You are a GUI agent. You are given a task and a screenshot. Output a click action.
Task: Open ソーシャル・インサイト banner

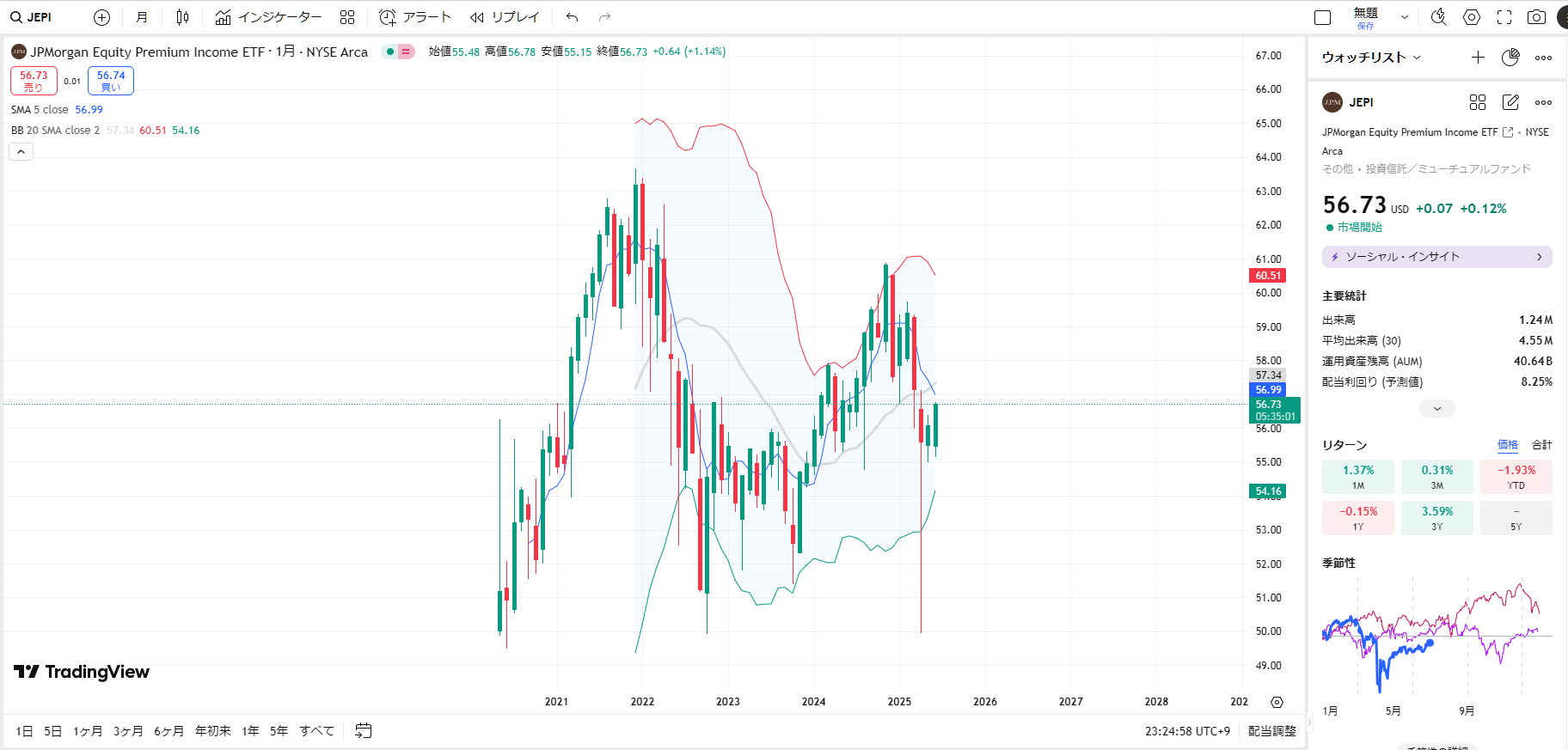pyautogui.click(x=1436, y=257)
